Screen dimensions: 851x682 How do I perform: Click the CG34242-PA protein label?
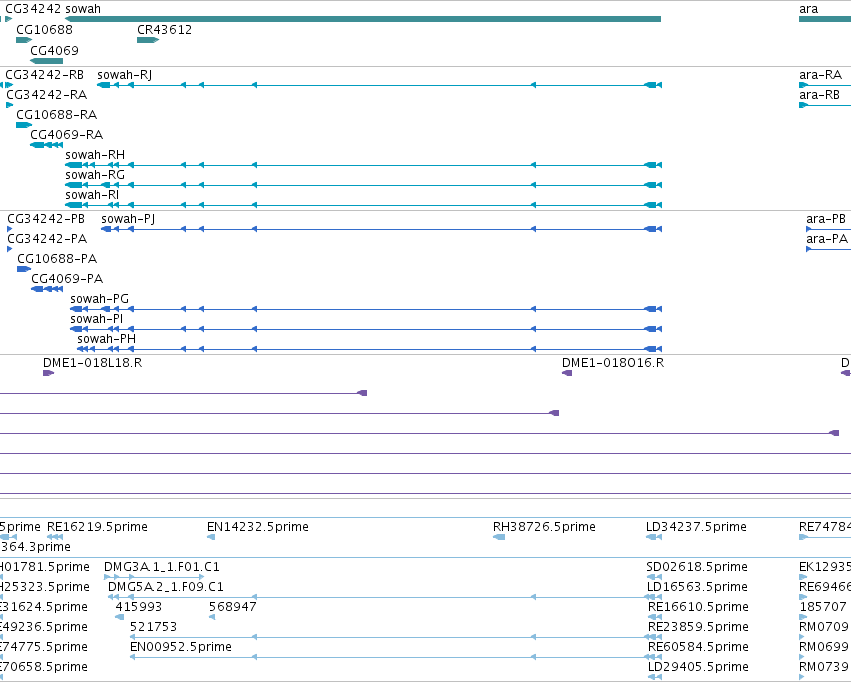pos(47,239)
